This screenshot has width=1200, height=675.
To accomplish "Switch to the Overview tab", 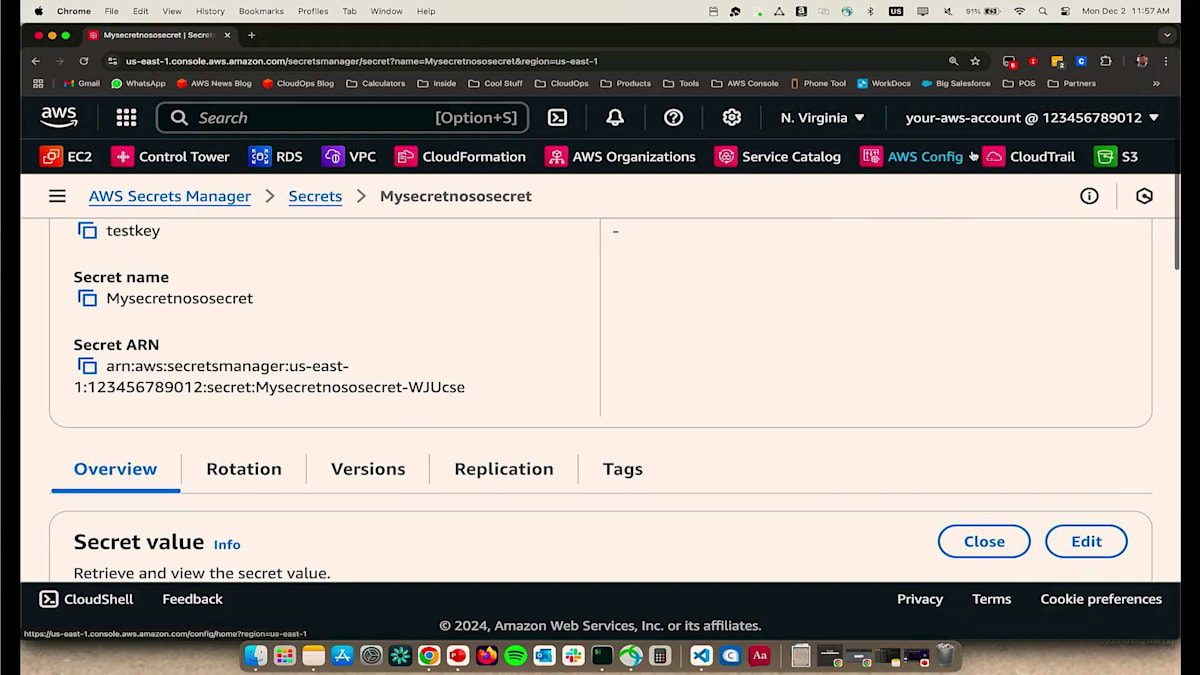I will [115, 469].
